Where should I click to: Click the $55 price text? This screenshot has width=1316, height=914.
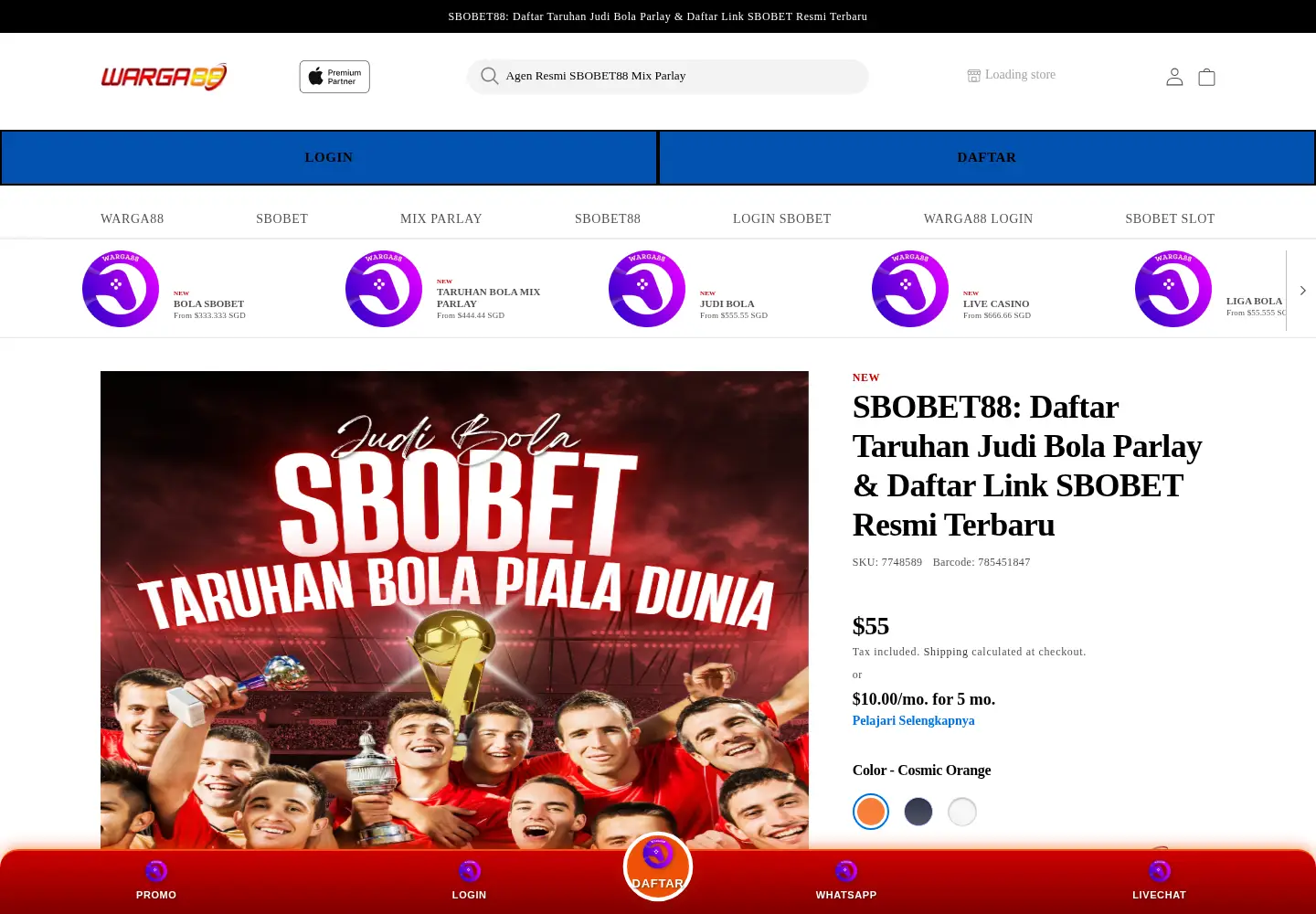pos(871,626)
